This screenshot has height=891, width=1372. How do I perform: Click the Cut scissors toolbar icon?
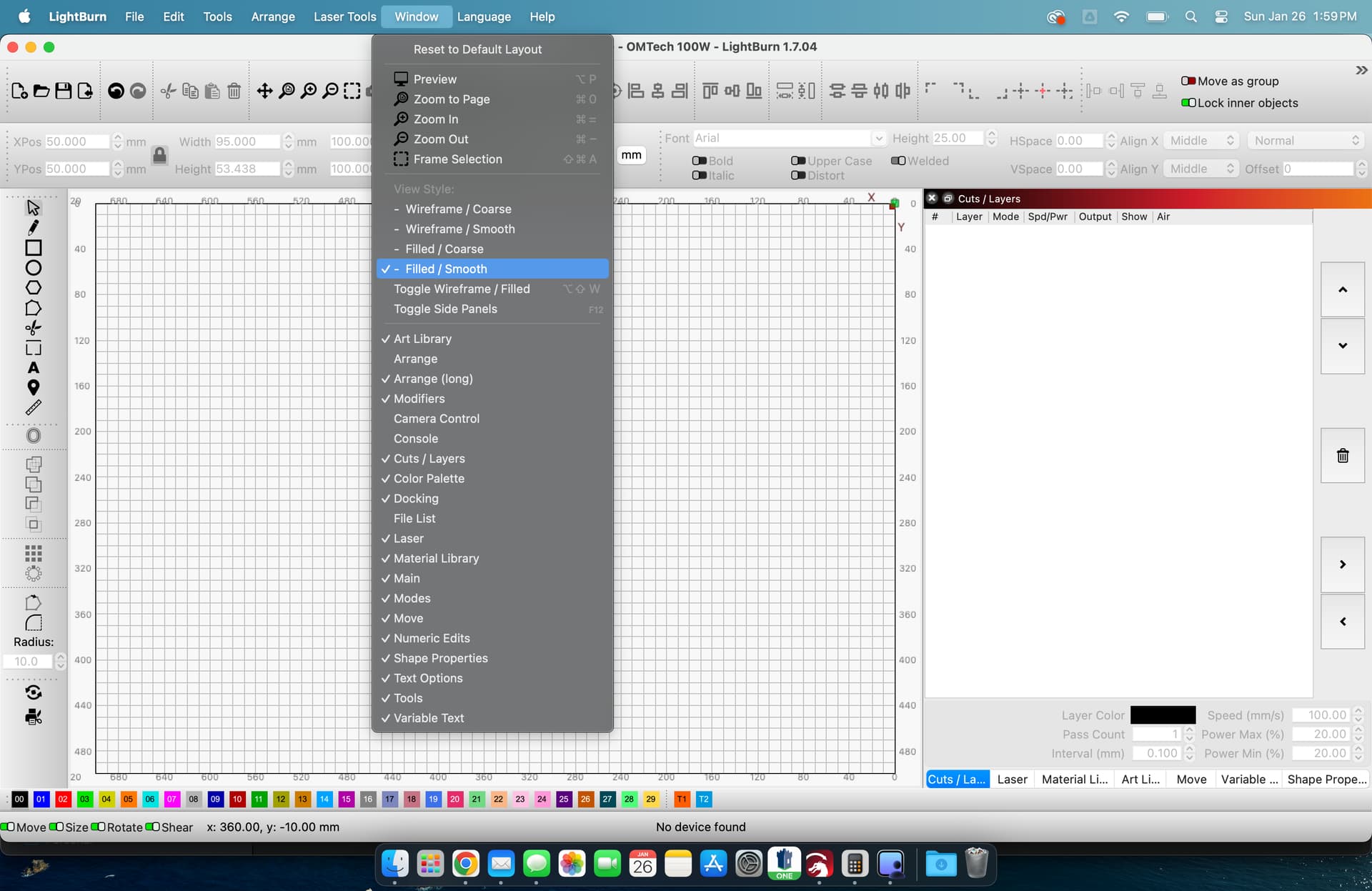(x=168, y=91)
